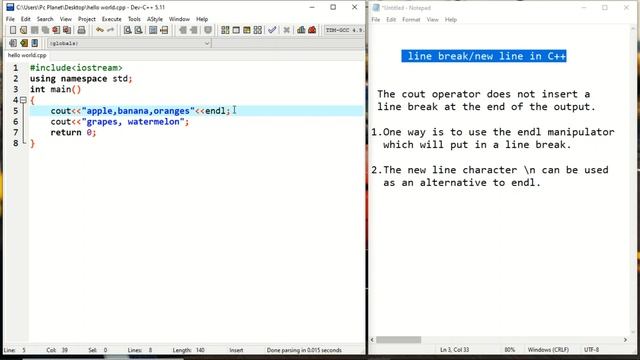The height and width of the screenshot is (360, 640).
Task: Open the Search menu in Dev-C++
Action: coord(45,19)
